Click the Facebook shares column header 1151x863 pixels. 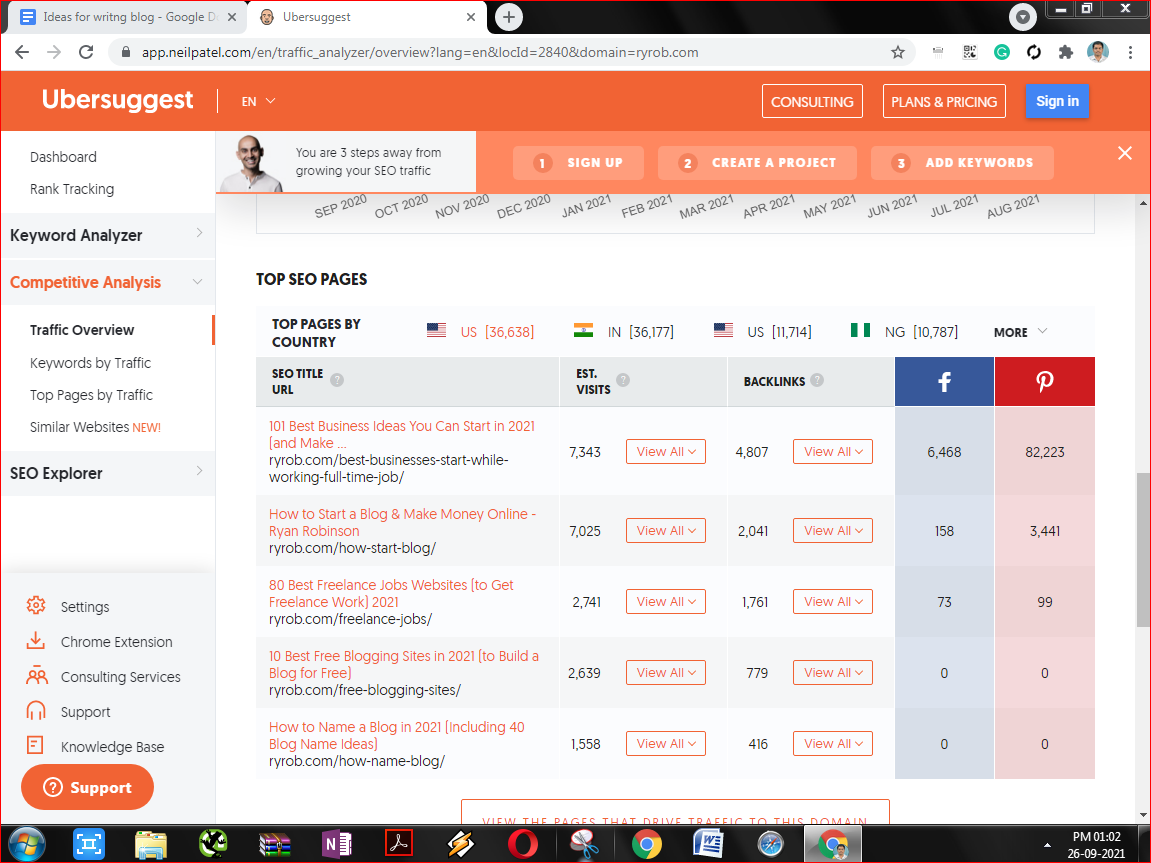944,382
